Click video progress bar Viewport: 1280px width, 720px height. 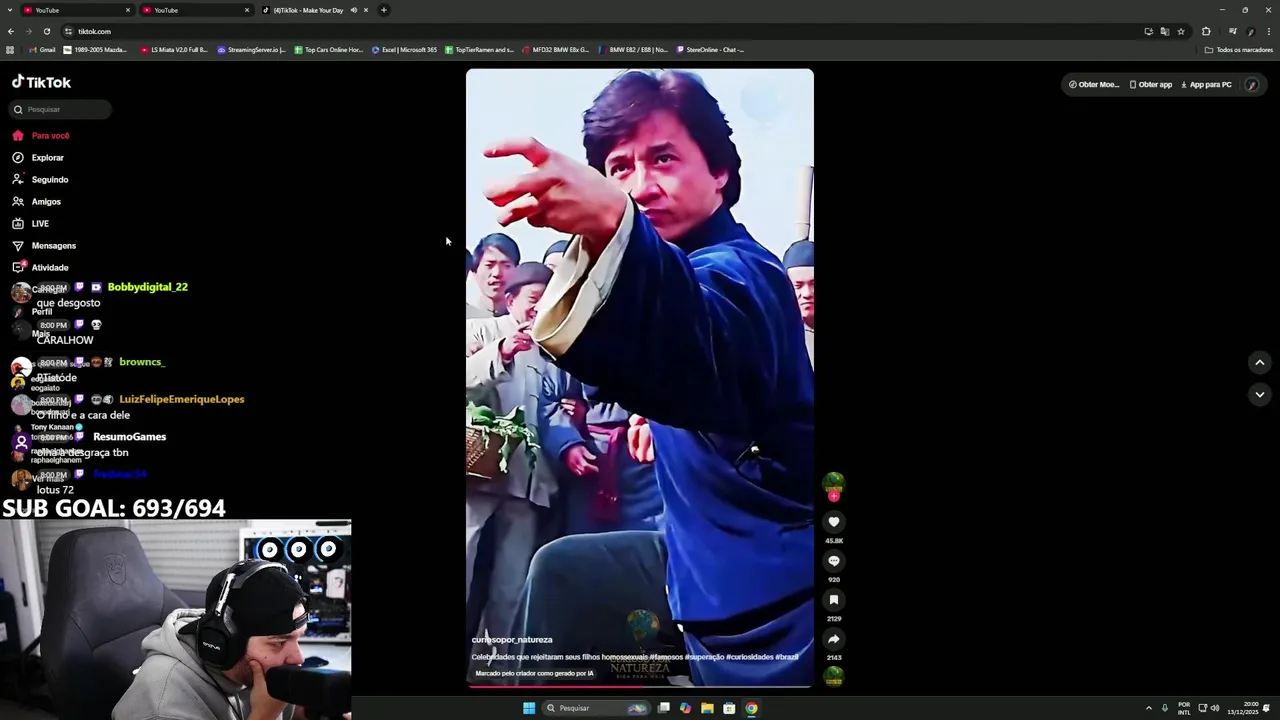[640, 687]
